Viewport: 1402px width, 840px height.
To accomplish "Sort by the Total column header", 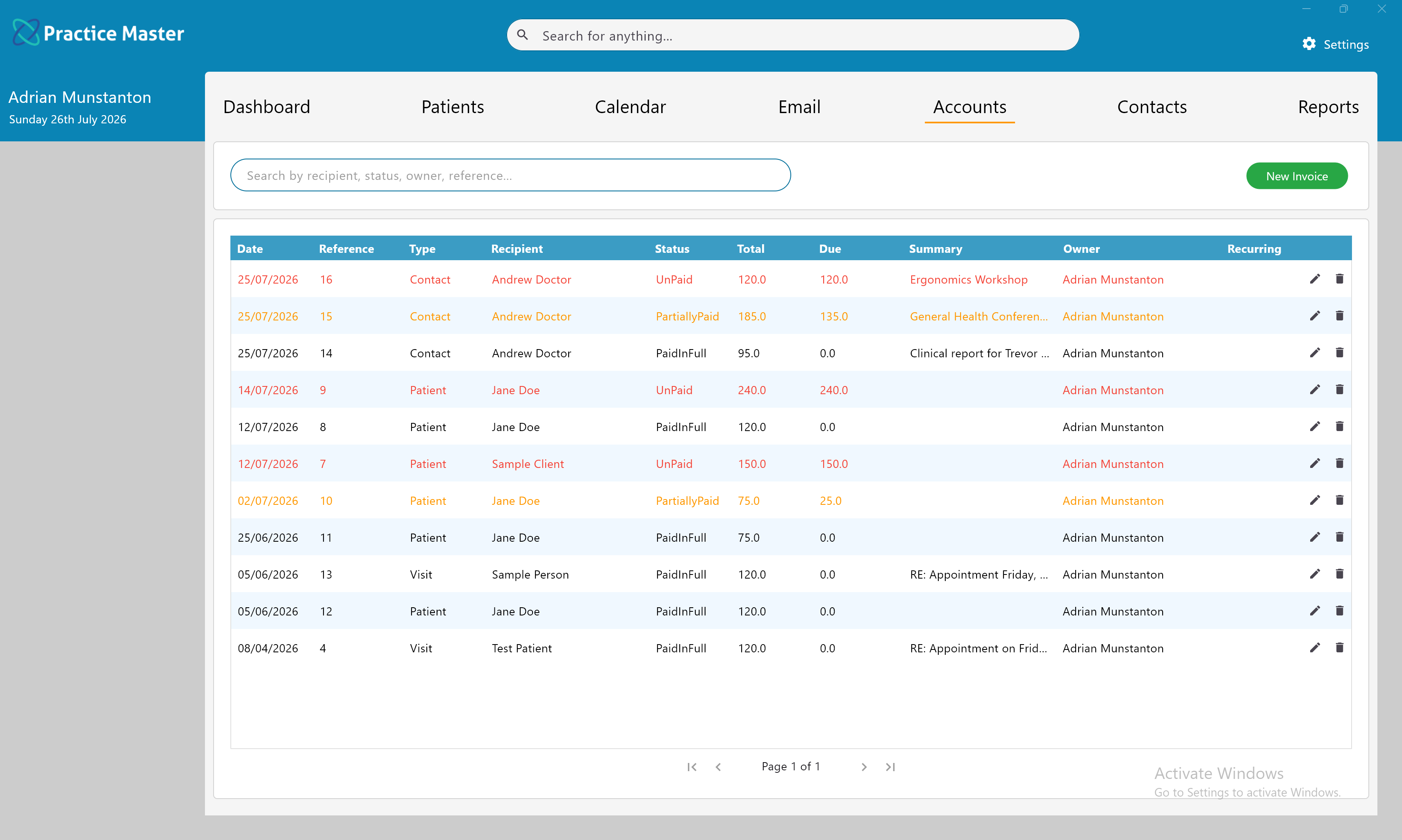I will tap(750, 248).
